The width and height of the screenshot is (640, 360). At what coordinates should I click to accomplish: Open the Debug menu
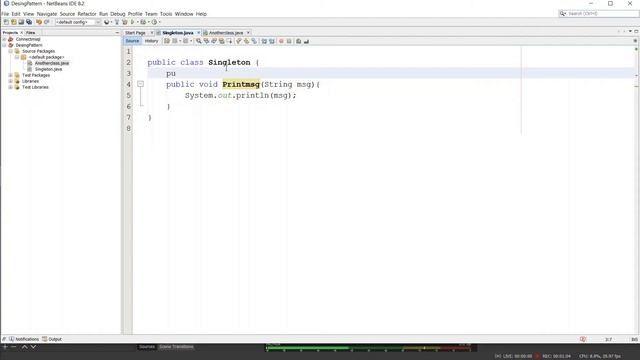point(118,14)
